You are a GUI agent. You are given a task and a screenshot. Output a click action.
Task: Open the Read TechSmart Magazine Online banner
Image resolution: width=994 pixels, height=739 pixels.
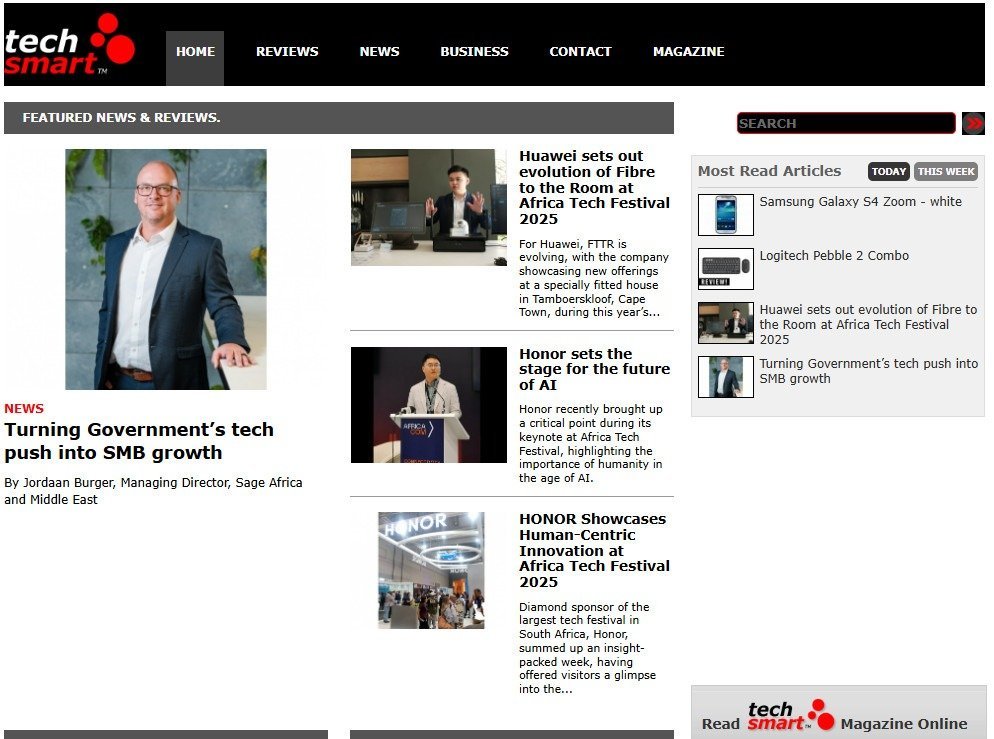tap(838, 714)
